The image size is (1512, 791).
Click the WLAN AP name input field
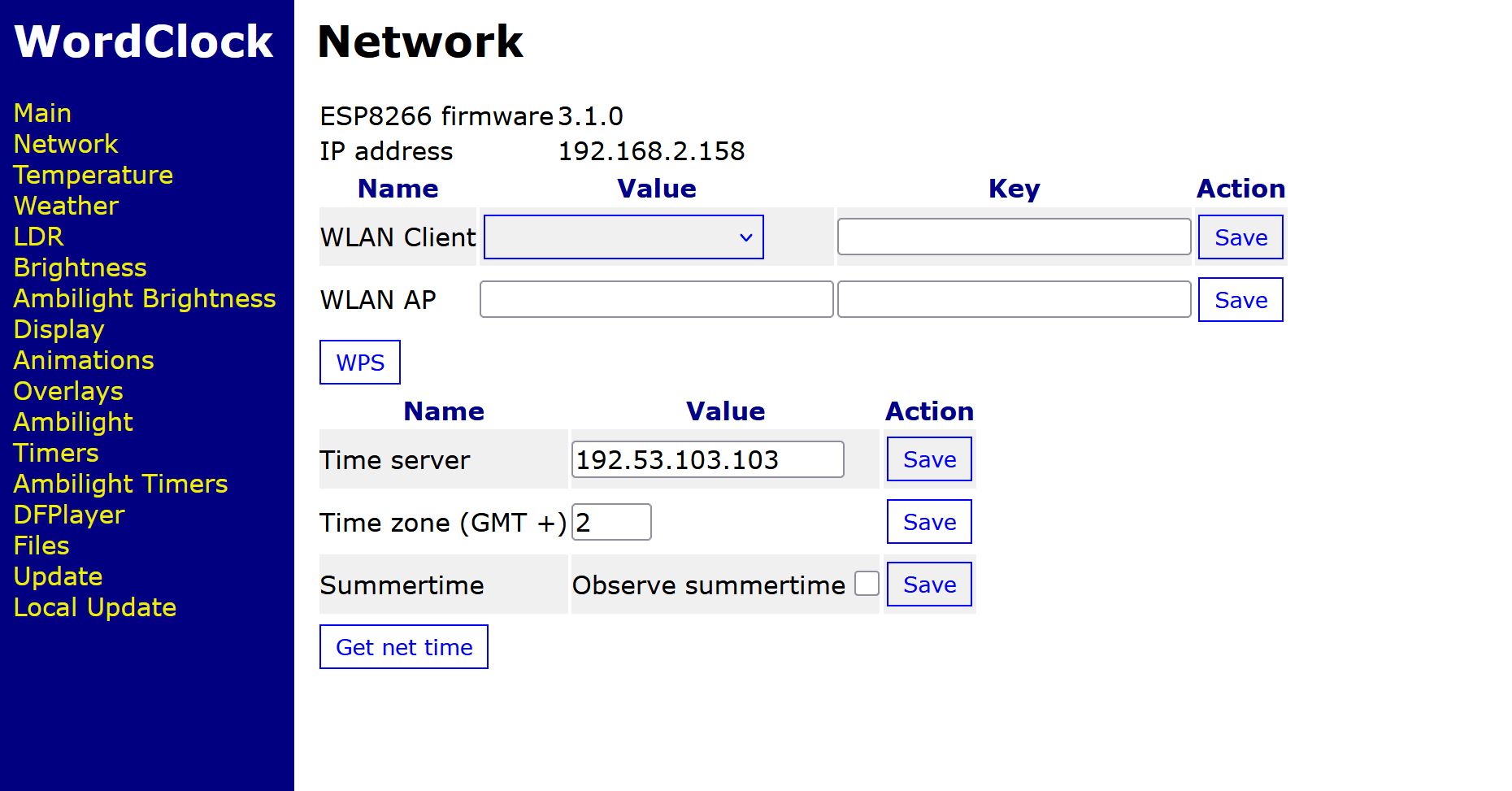(x=656, y=299)
